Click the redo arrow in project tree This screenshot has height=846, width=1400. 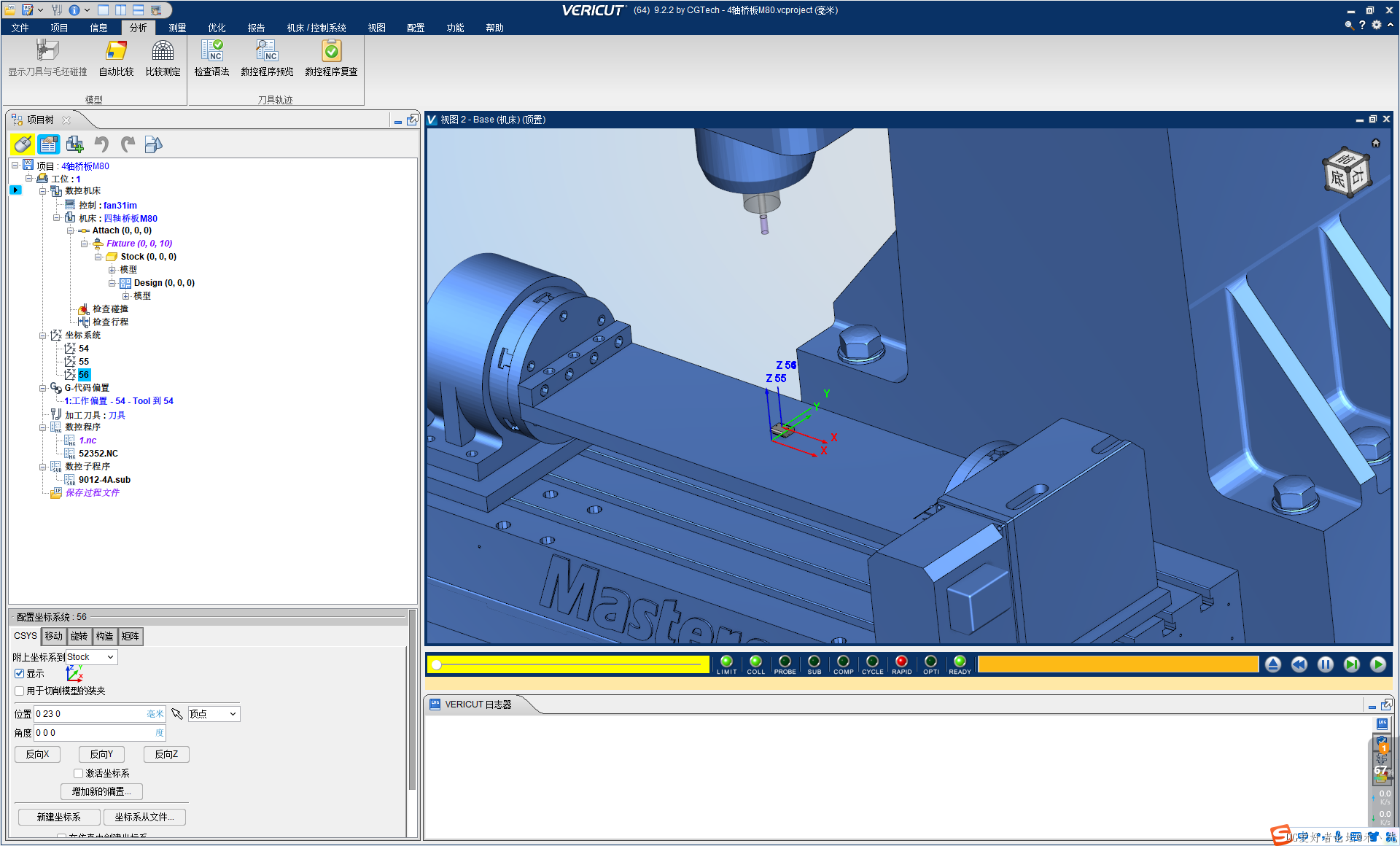tap(128, 144)
